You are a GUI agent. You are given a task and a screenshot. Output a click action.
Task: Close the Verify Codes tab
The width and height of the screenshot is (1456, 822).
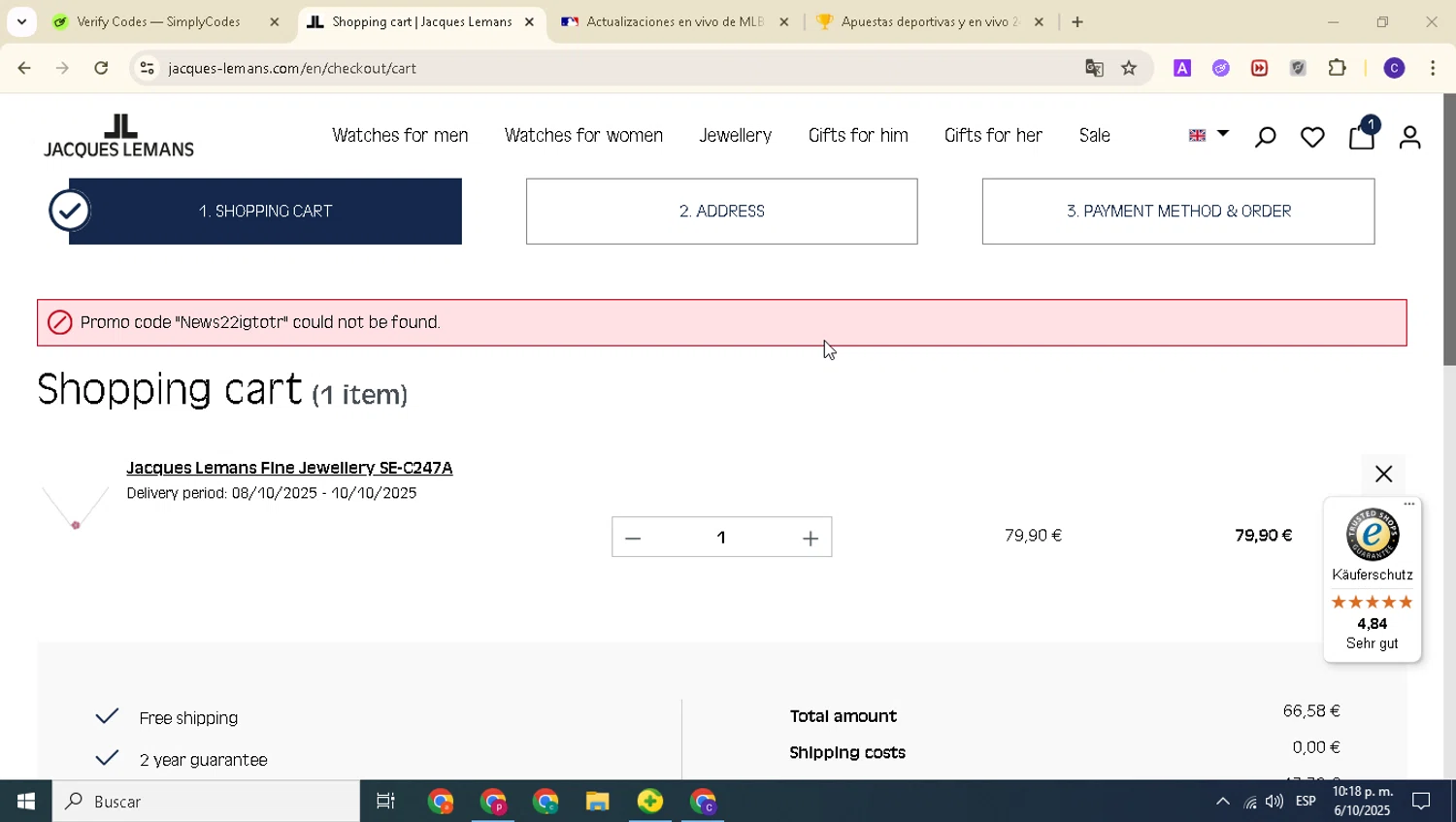coord(274,21)
